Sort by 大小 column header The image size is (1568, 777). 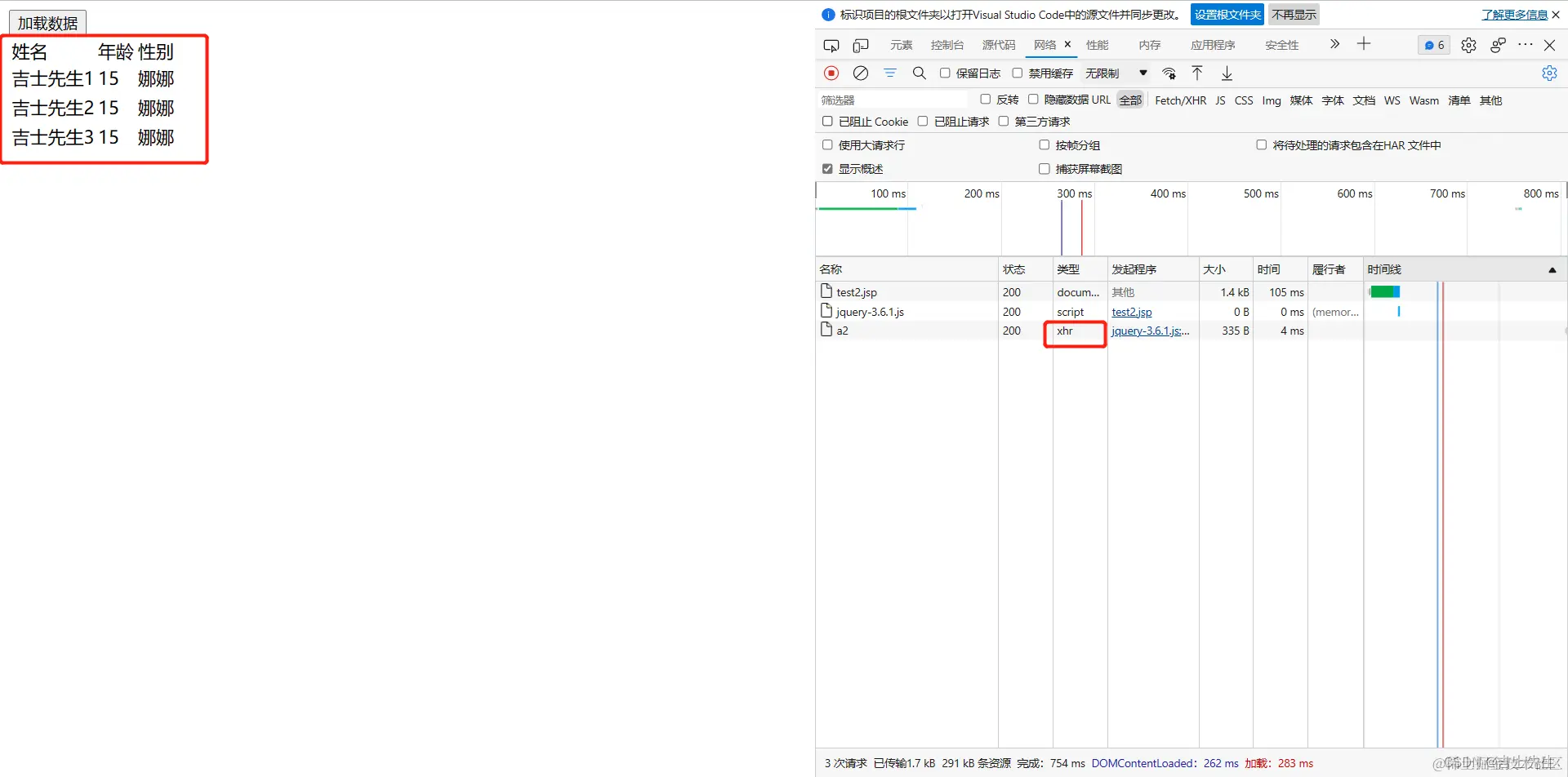click(1226, 269)
